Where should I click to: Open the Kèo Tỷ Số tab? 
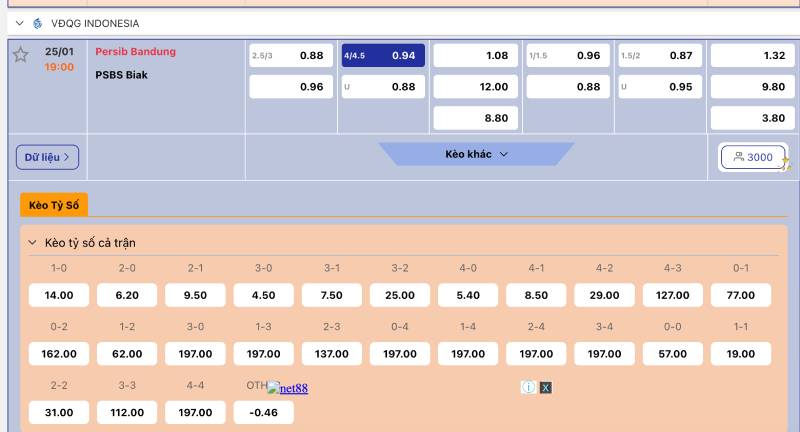pyautogui.click(x=54, y=205)
